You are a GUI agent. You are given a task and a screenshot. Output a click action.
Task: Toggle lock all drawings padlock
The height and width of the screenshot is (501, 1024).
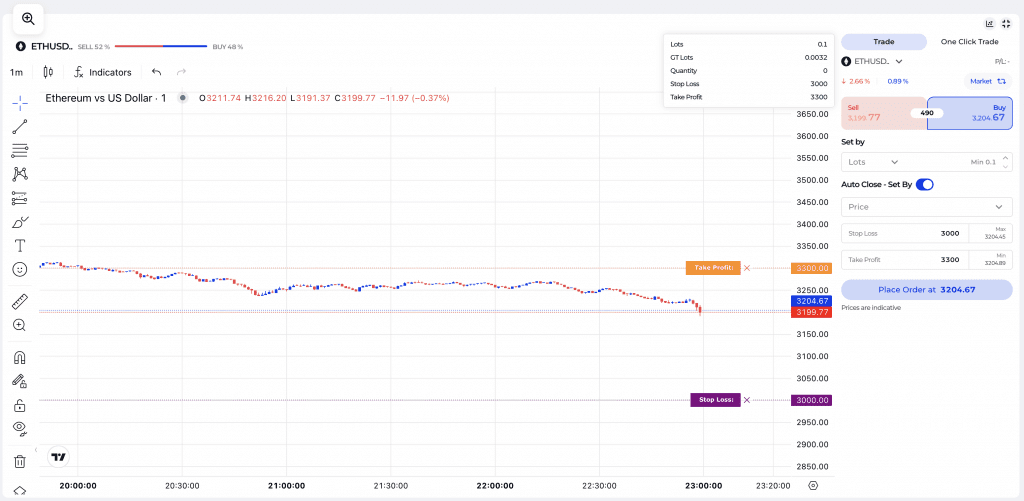(20, 405)
